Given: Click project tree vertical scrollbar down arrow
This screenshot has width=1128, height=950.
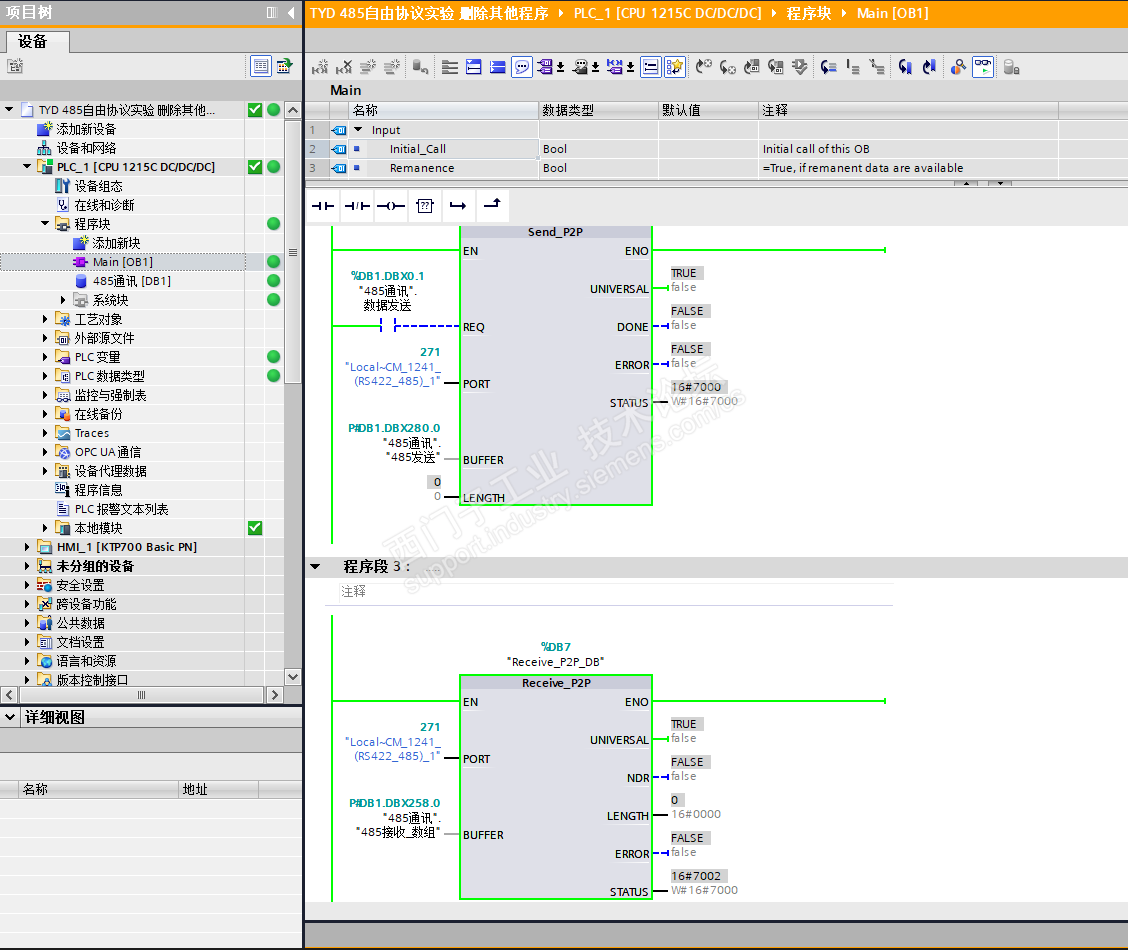Looking at the screenshot, I should click(293, 676).
